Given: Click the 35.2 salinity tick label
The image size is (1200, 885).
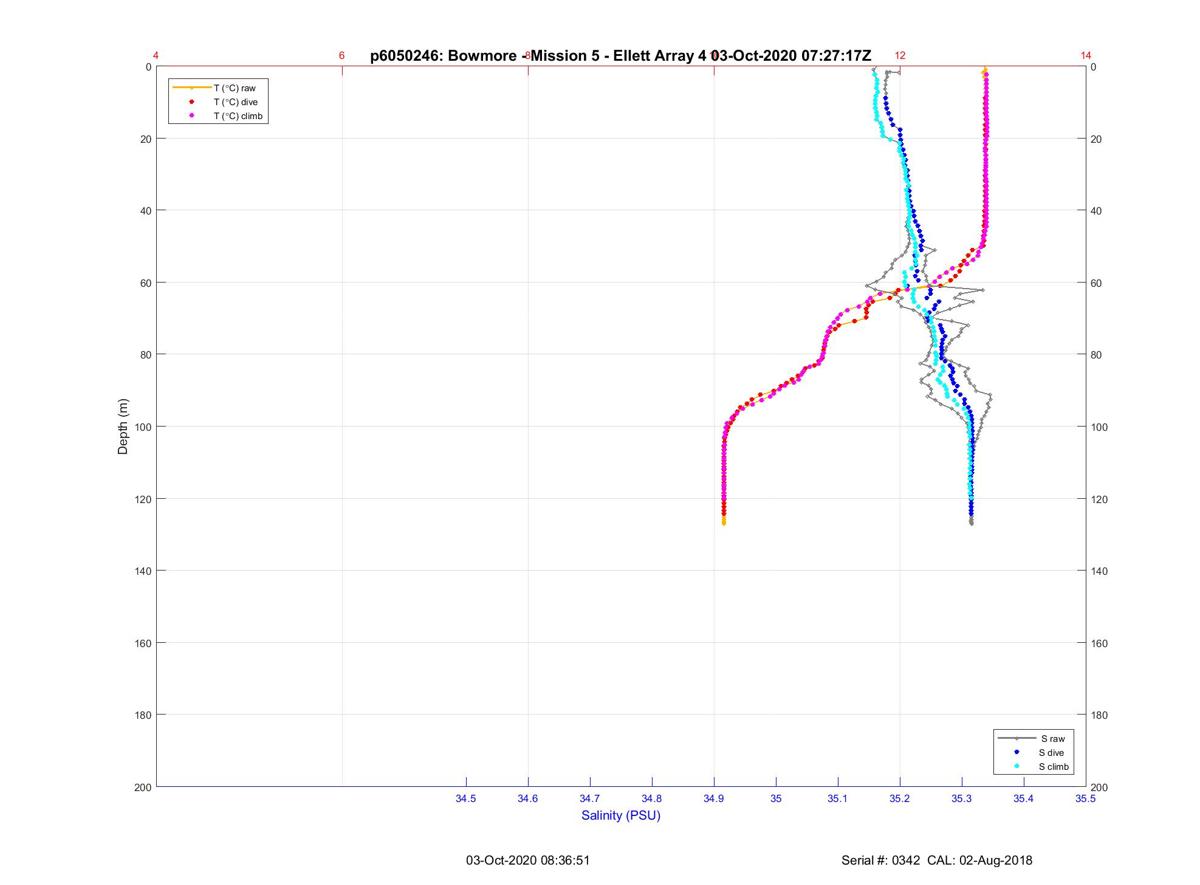Looking at the screenshot, I should pyautogui.click(x=900, y=799).
